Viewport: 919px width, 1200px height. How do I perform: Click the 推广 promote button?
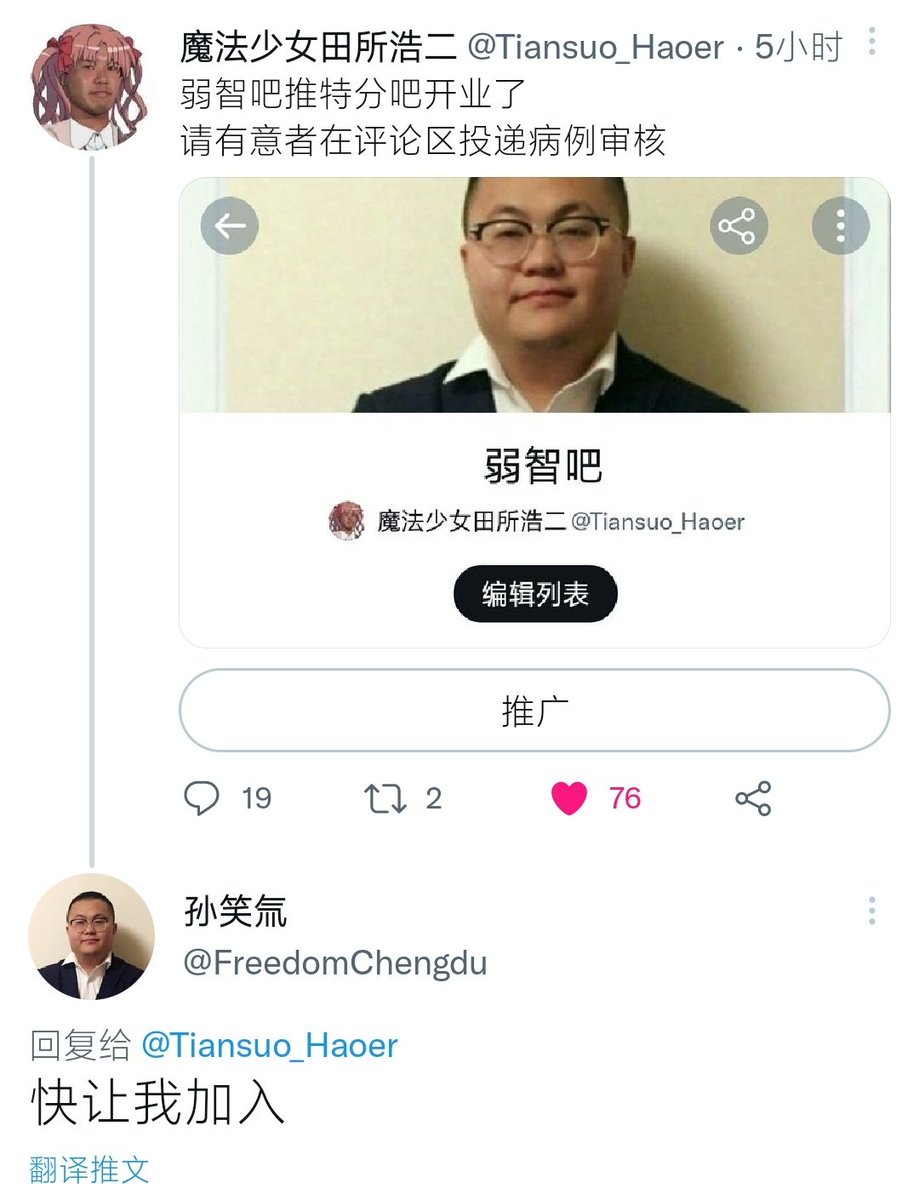pos(534,710)
